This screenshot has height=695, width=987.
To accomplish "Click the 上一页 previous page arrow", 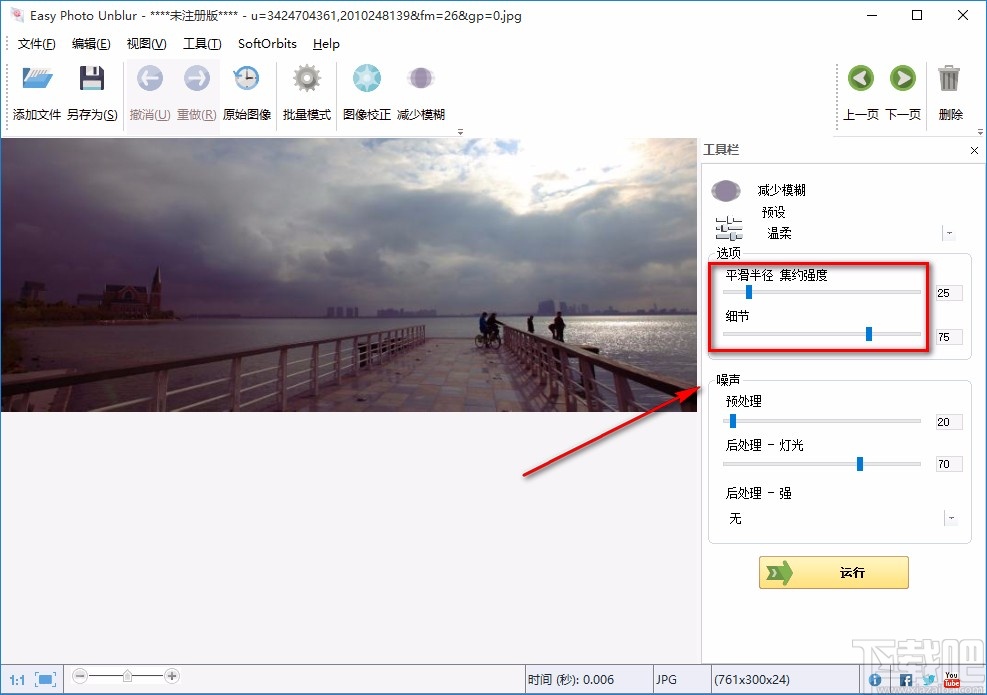I will point(862,78).
